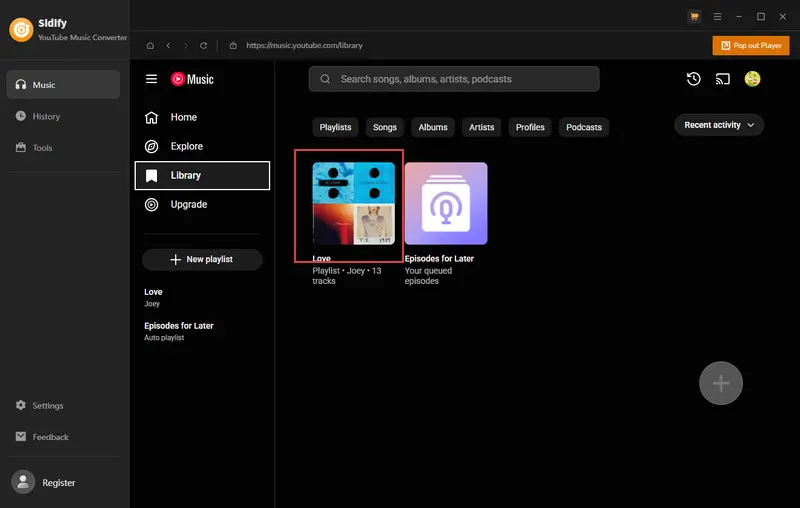Go to YouTube Music Home
This screenshot has height=508, width=800.
click(x=202, y=117)
